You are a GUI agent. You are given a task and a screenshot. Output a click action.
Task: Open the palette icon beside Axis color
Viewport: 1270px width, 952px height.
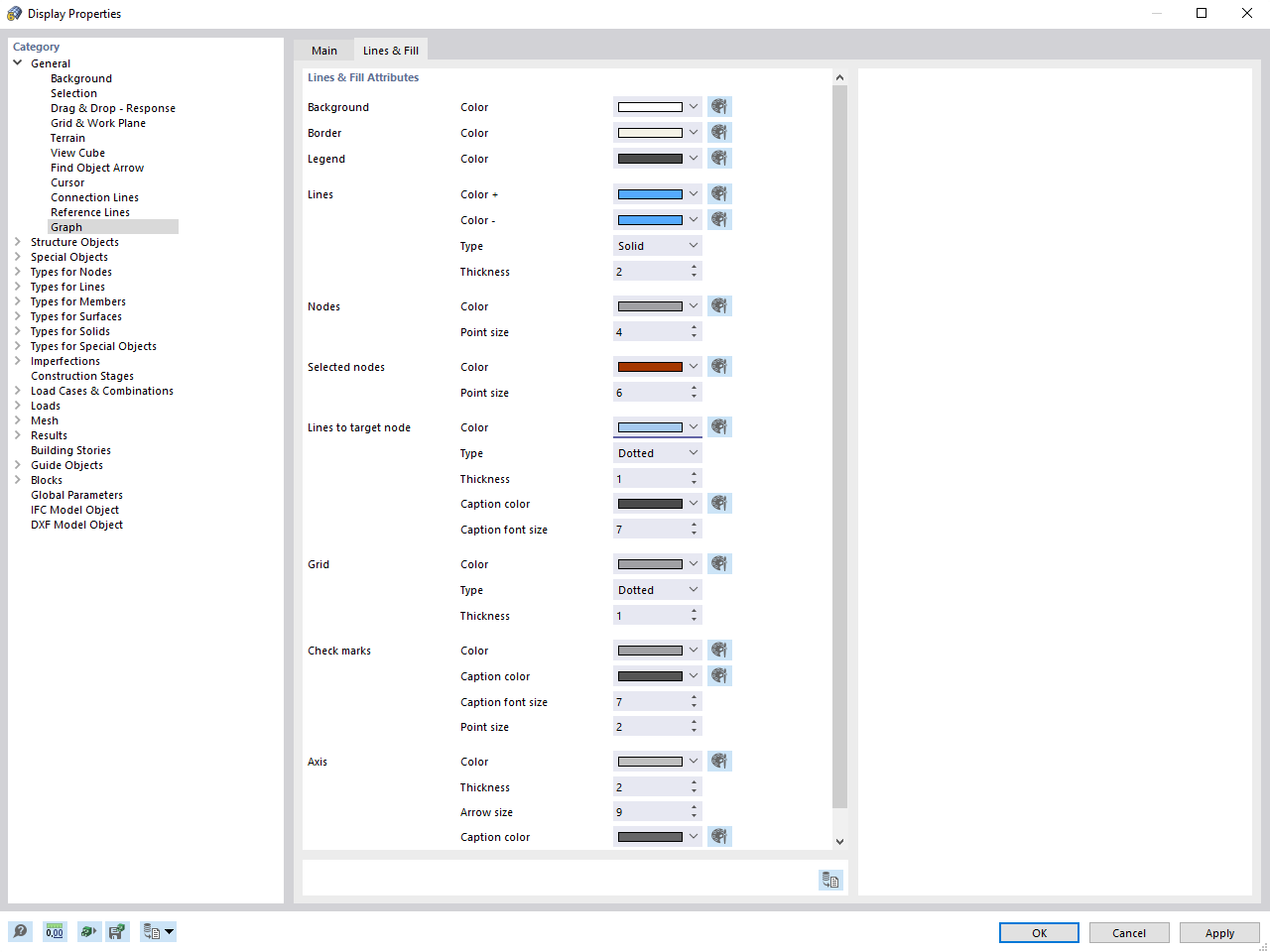(x=718, y=761)
